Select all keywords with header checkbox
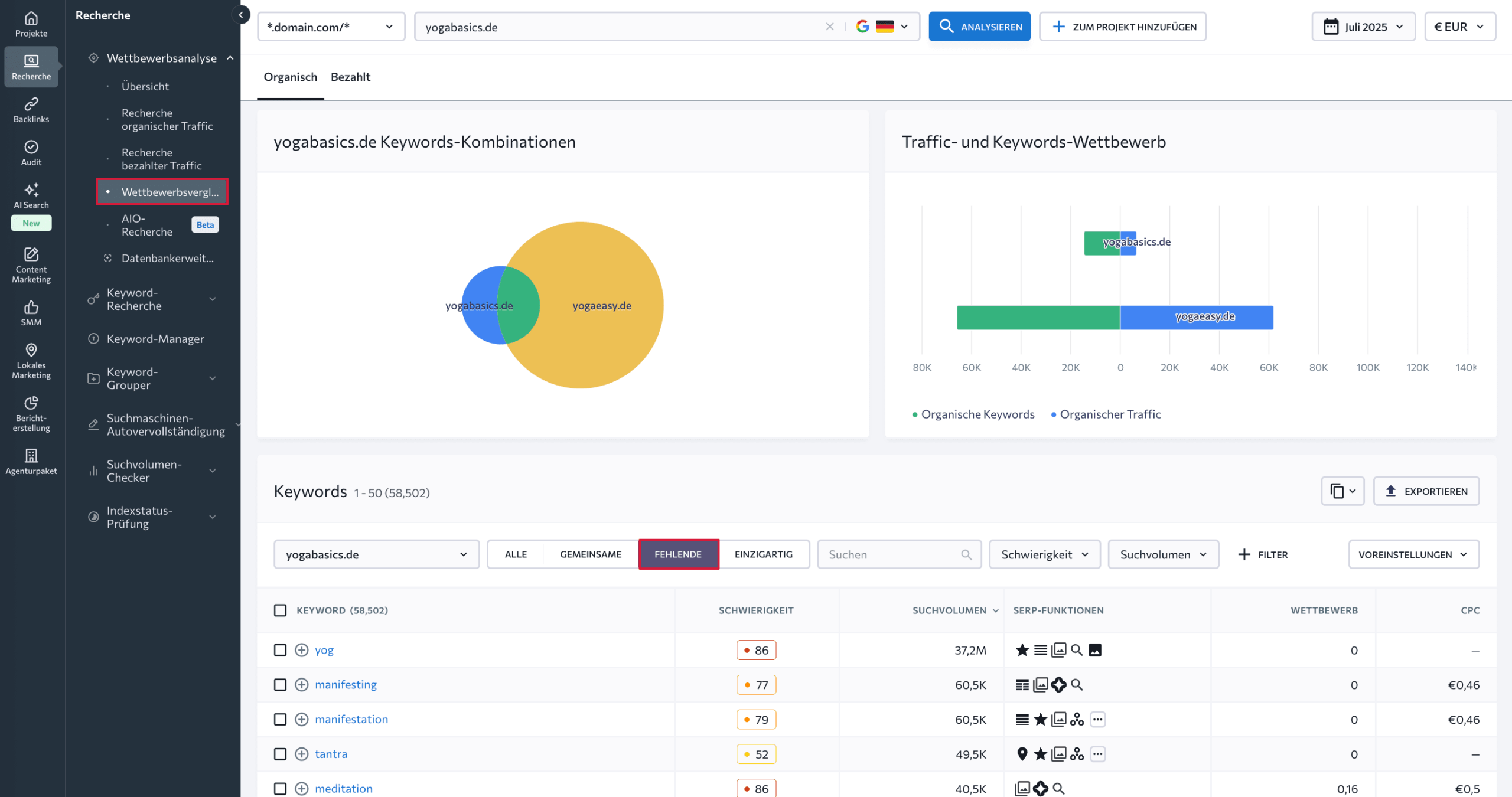1512x797 pixels. tap(281, 610)
